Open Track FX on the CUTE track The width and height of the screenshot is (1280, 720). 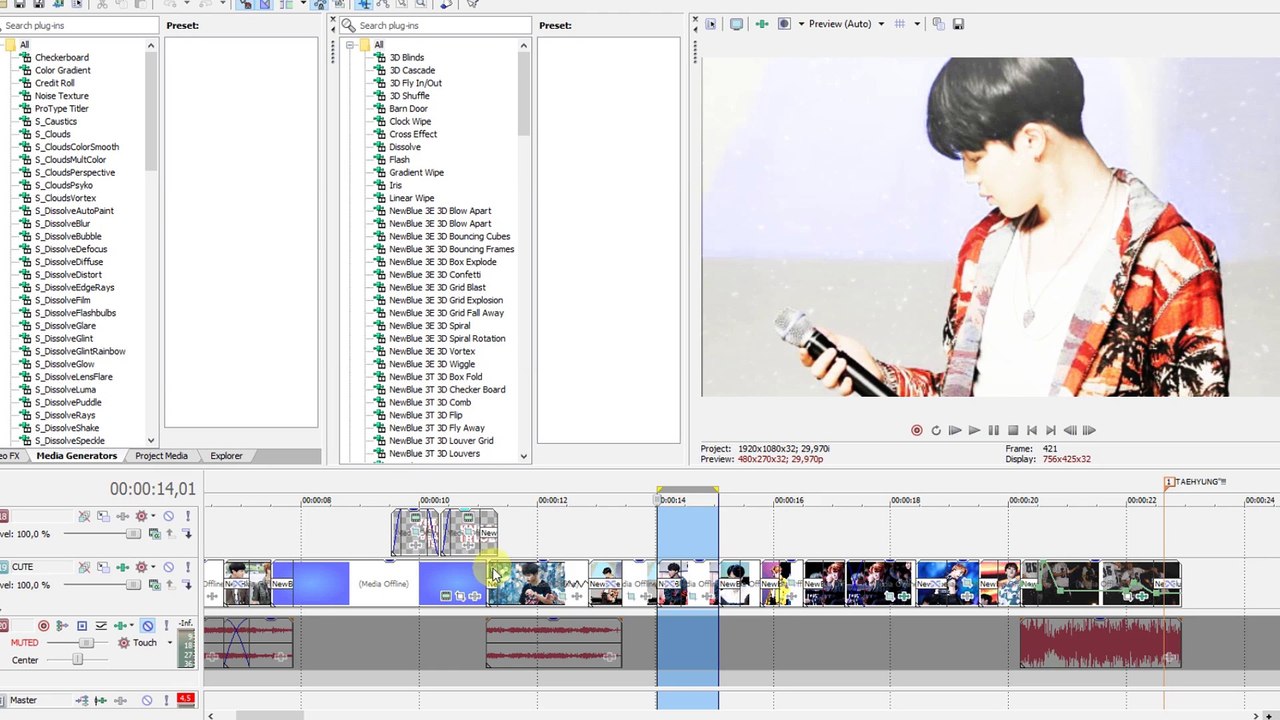click(122, 567)
